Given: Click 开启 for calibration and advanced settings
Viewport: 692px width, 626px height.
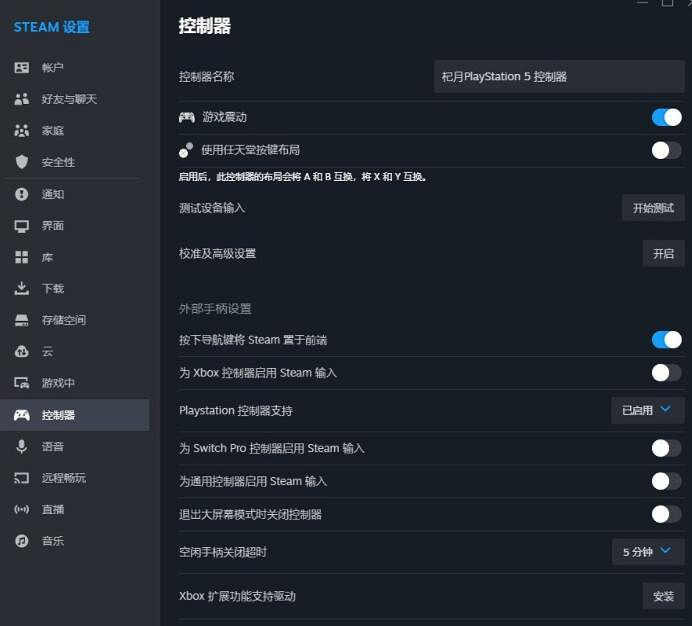Looking at the screenshot, I should (x=663, y=254).
